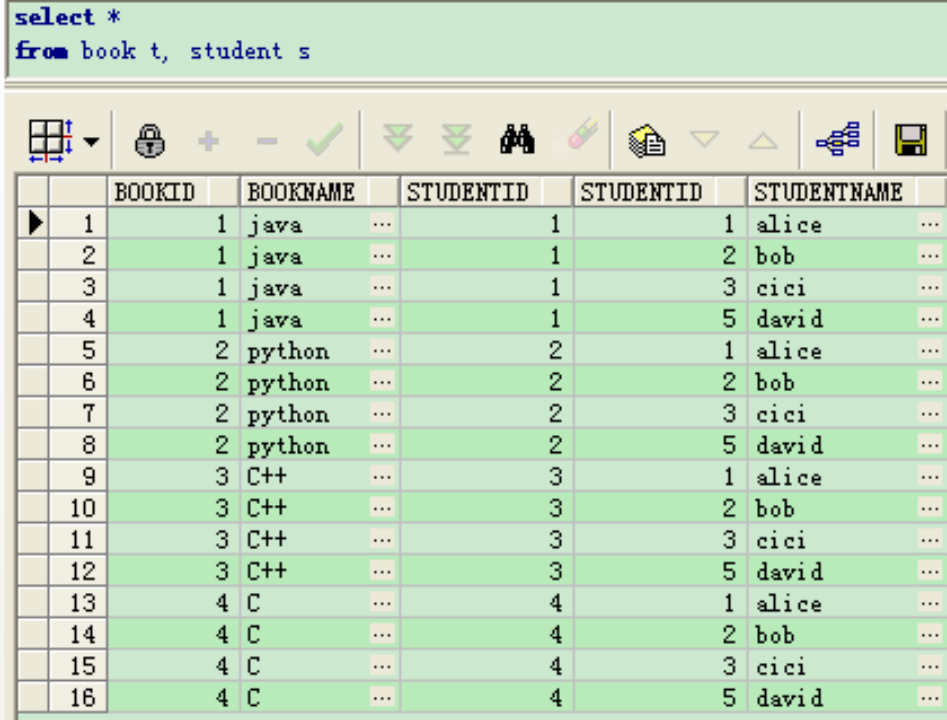Click the insert record plus icon

[x=208, y=141]
